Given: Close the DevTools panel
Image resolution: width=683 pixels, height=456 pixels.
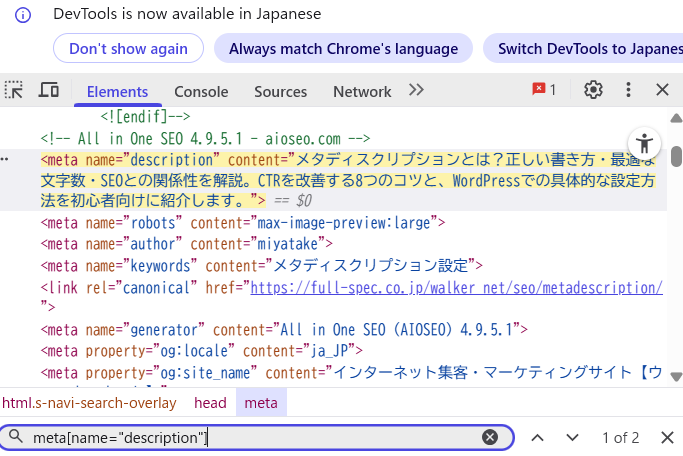Looking at the screenshot, I should pos(662,90).
